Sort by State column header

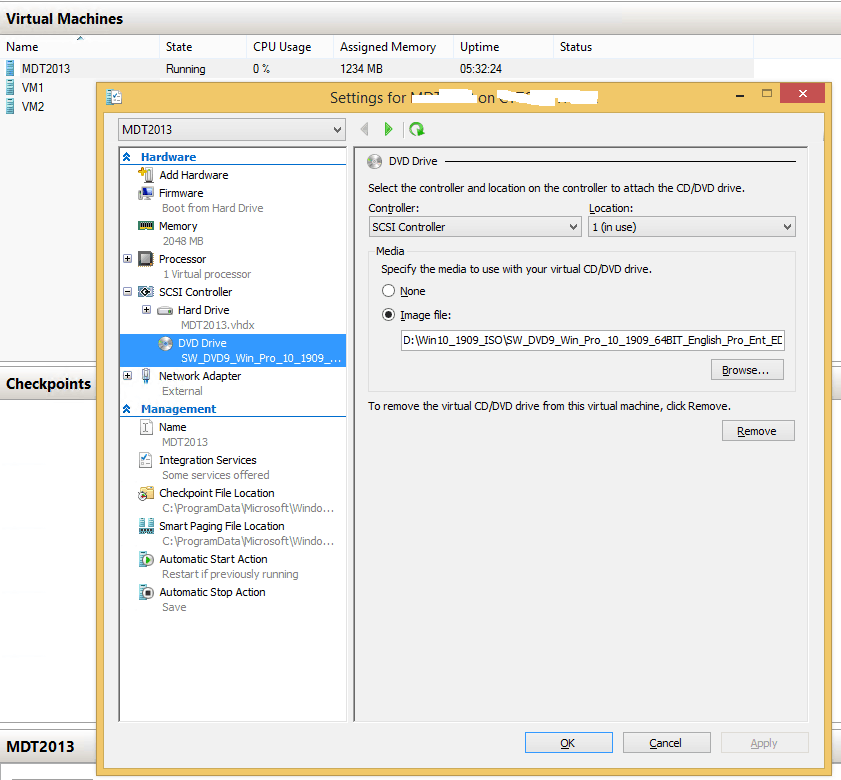tap(203, 47)
